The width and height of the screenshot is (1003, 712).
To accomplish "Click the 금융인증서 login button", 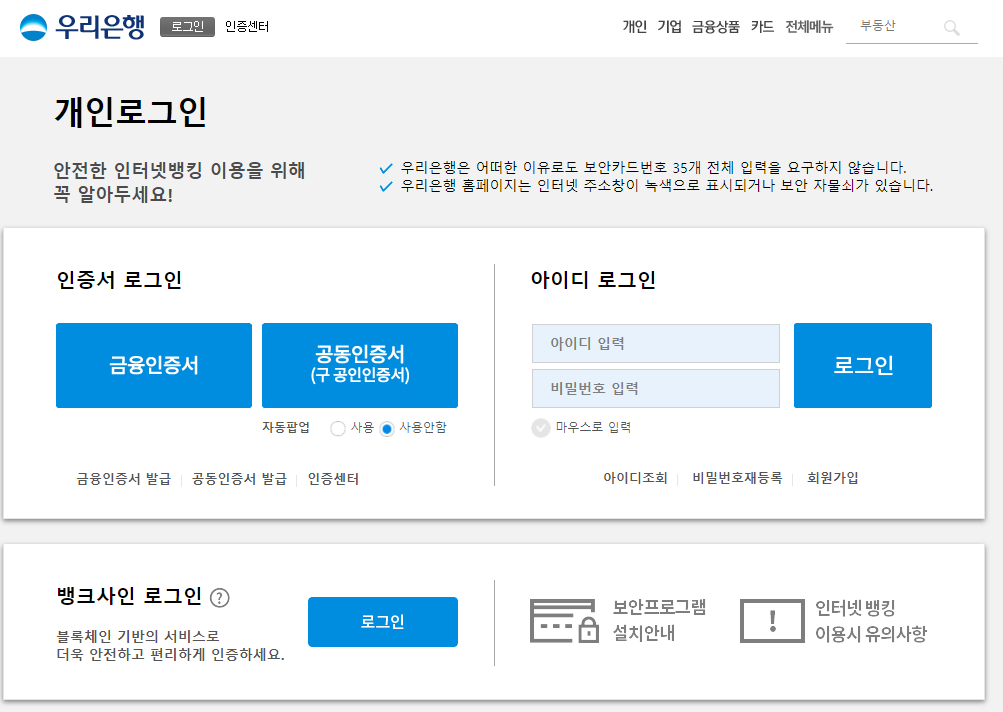I will pyautogui.click(x=154, y=365).
